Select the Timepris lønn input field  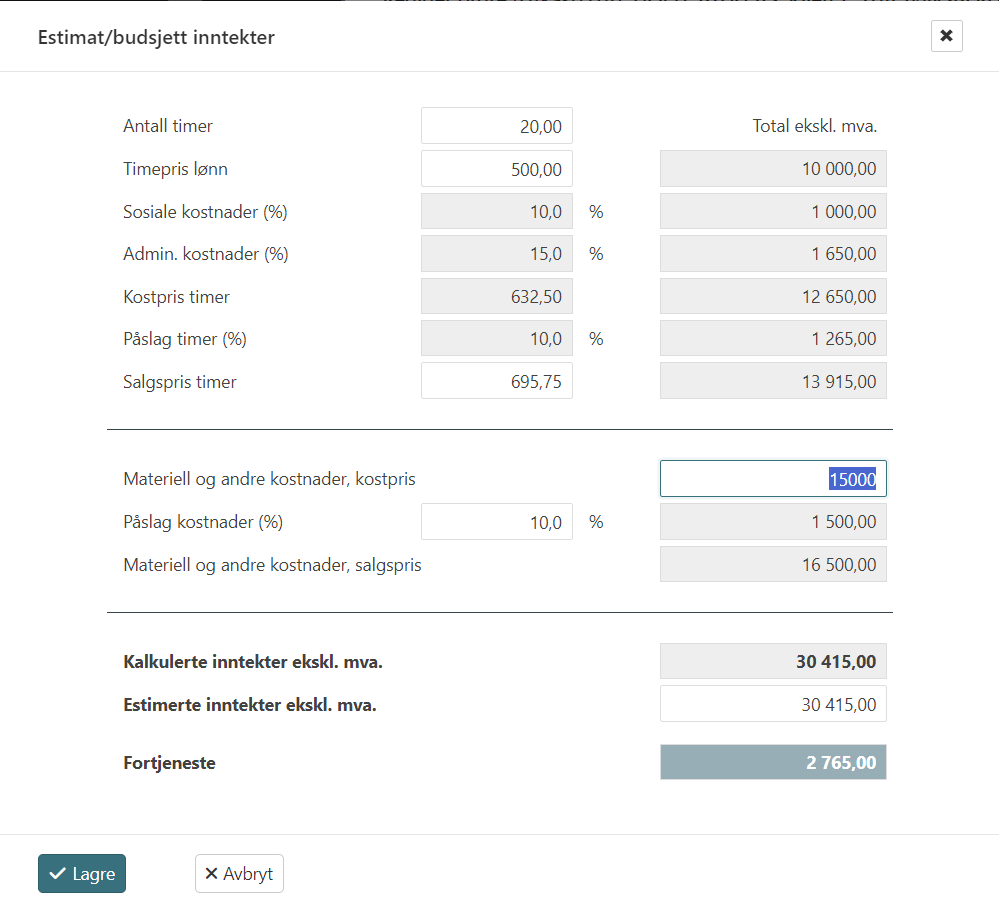[496, 169]
